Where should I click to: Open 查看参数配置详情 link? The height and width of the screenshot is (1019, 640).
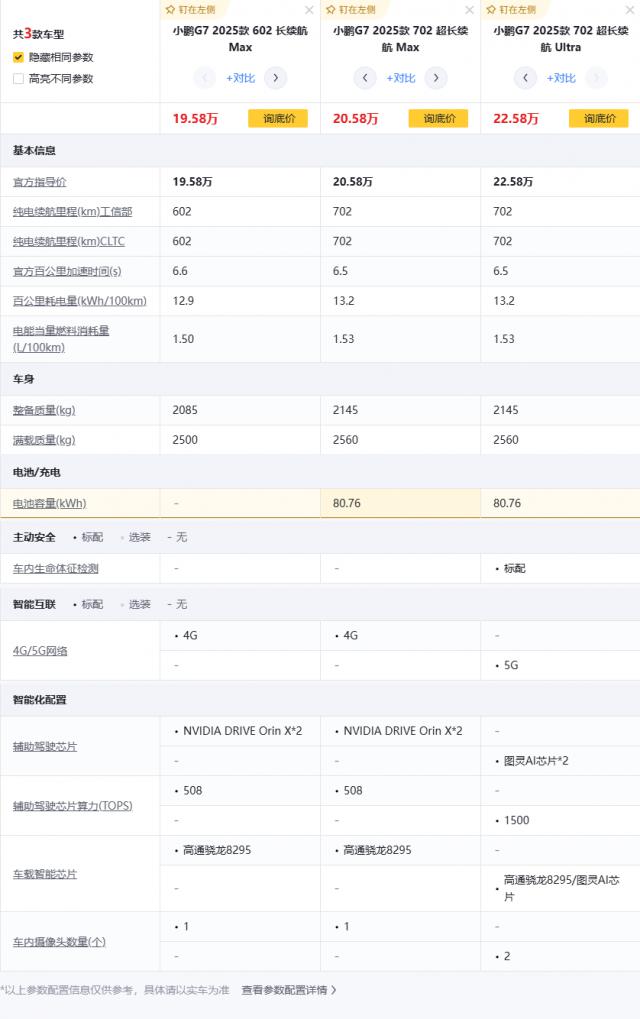[x=289, y=990]
